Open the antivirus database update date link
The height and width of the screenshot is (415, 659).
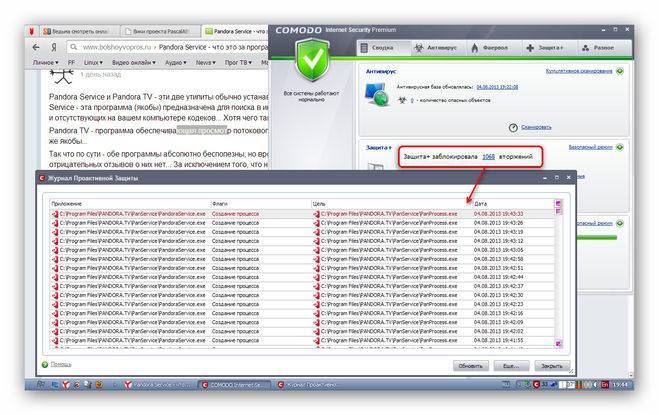point(497,87)
